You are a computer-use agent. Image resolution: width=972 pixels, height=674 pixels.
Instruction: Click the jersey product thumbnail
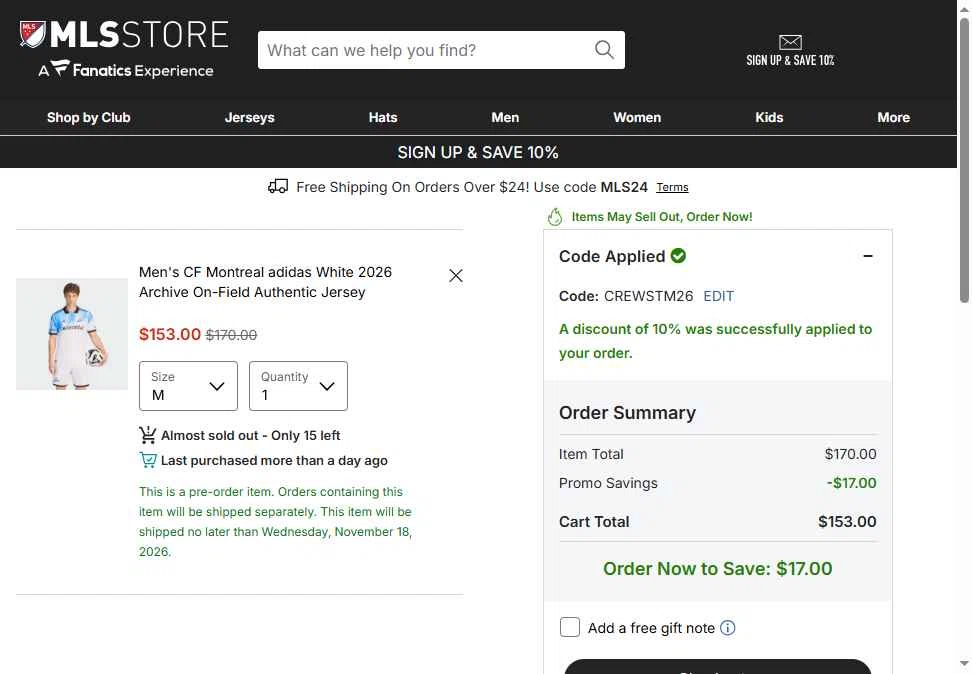(72, 334)
